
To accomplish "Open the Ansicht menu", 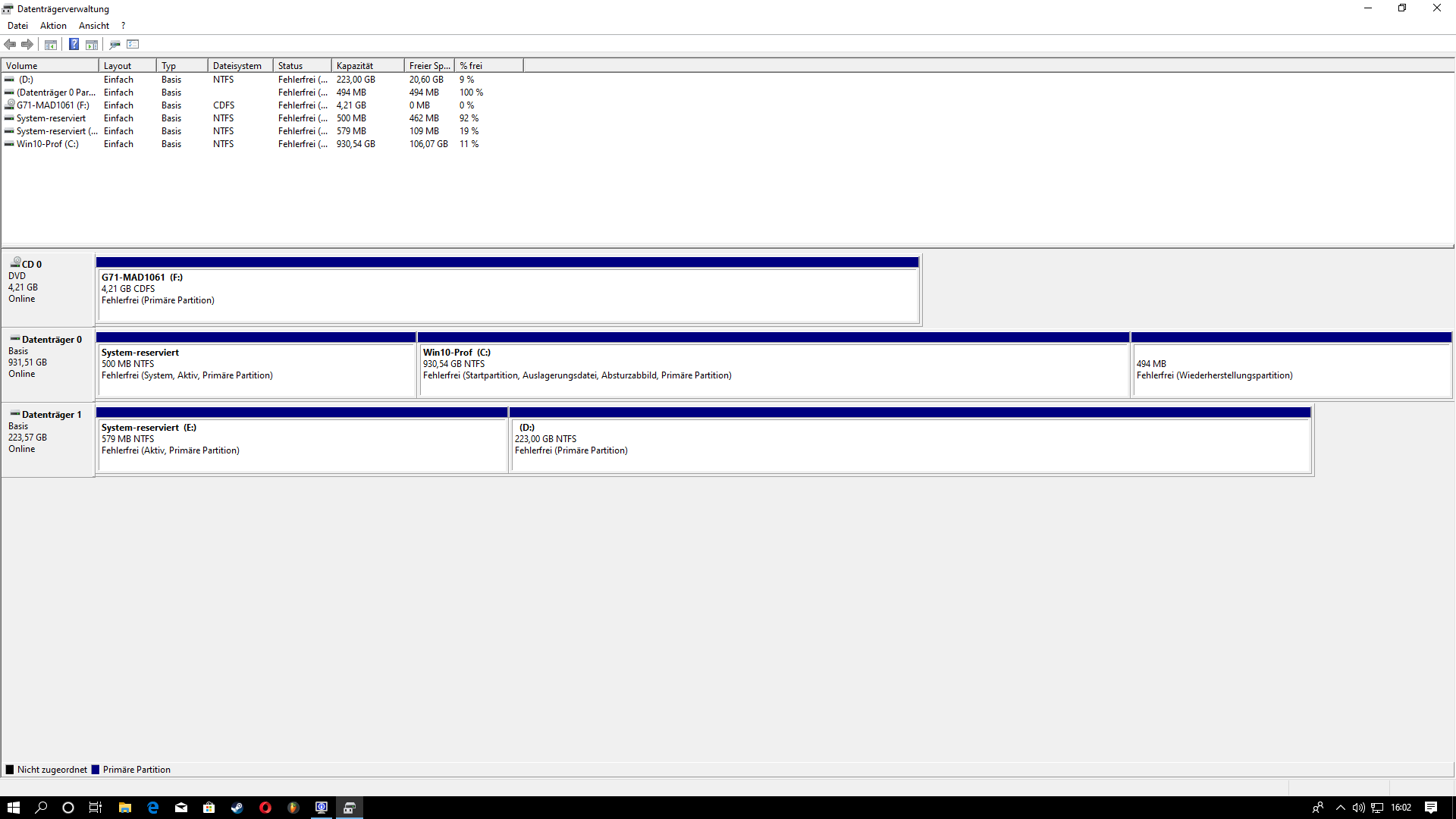I will tap(94, 25).
